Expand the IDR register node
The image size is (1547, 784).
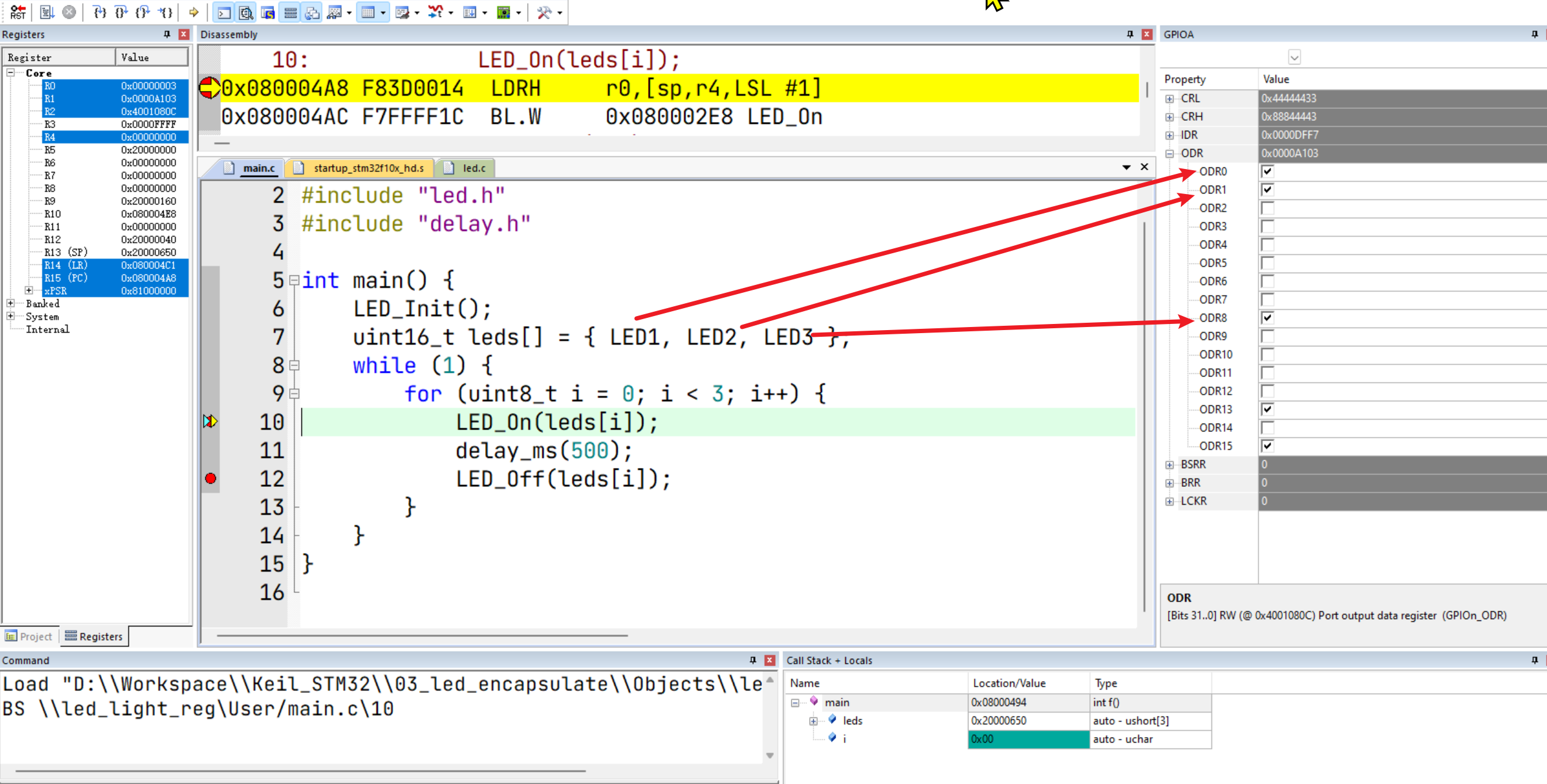(x=1169, y=135)
